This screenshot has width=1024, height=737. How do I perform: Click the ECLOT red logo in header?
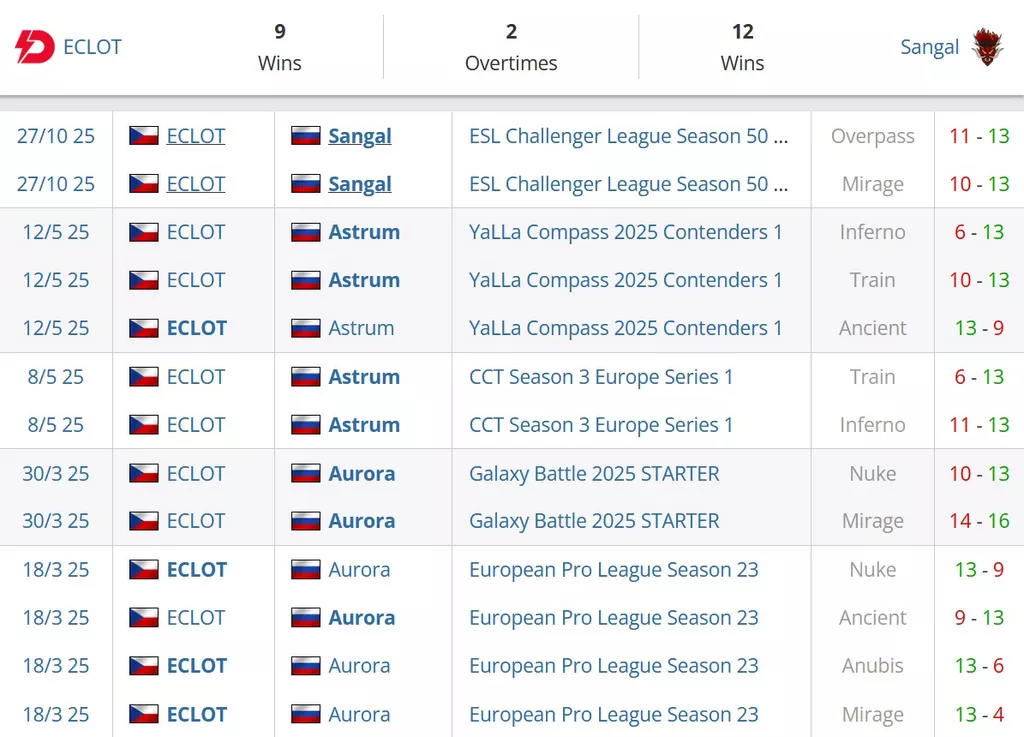(x=35, y=47)
